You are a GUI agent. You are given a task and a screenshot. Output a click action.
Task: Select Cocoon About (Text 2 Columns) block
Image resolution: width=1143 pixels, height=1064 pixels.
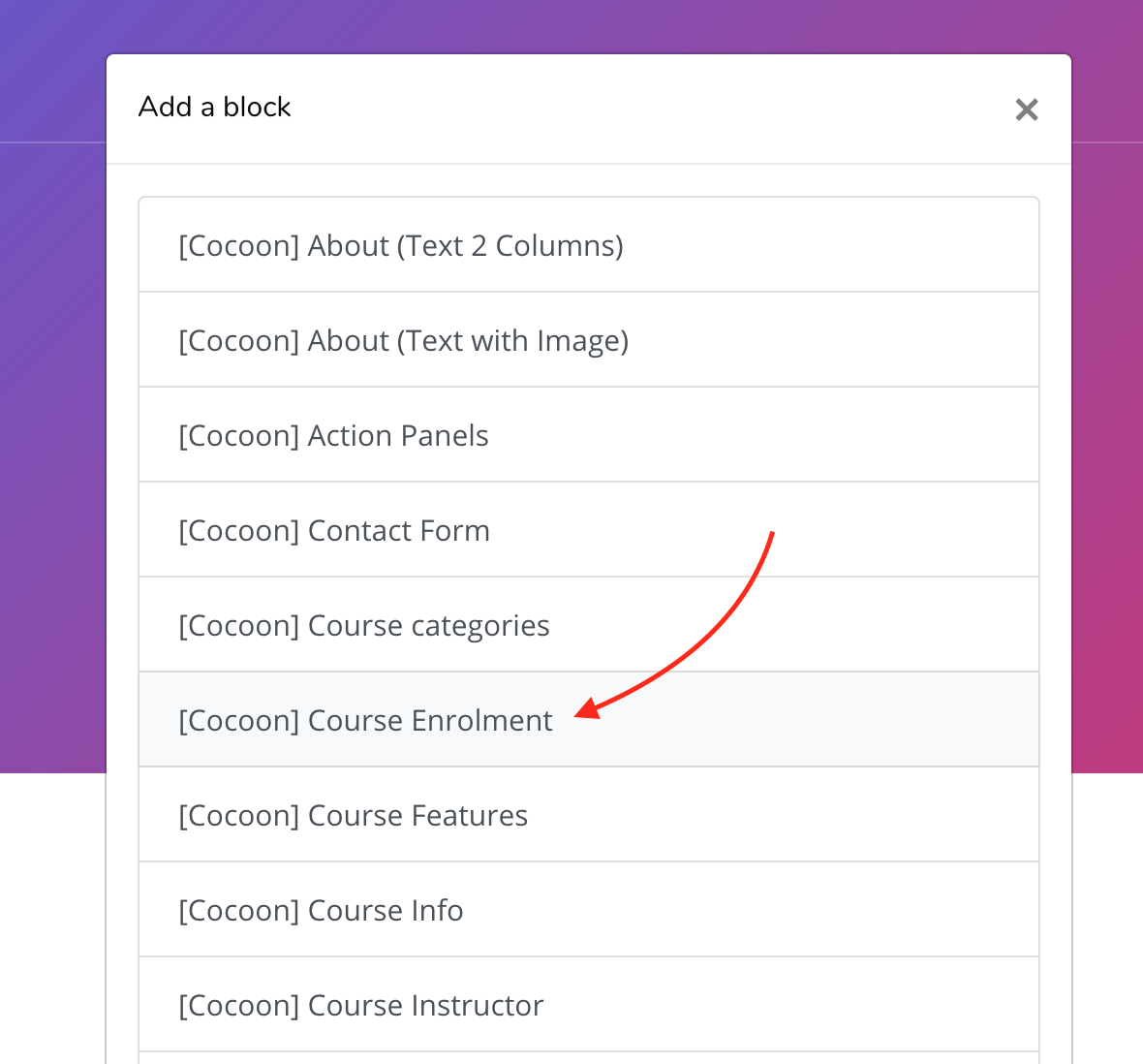(589, 245)
